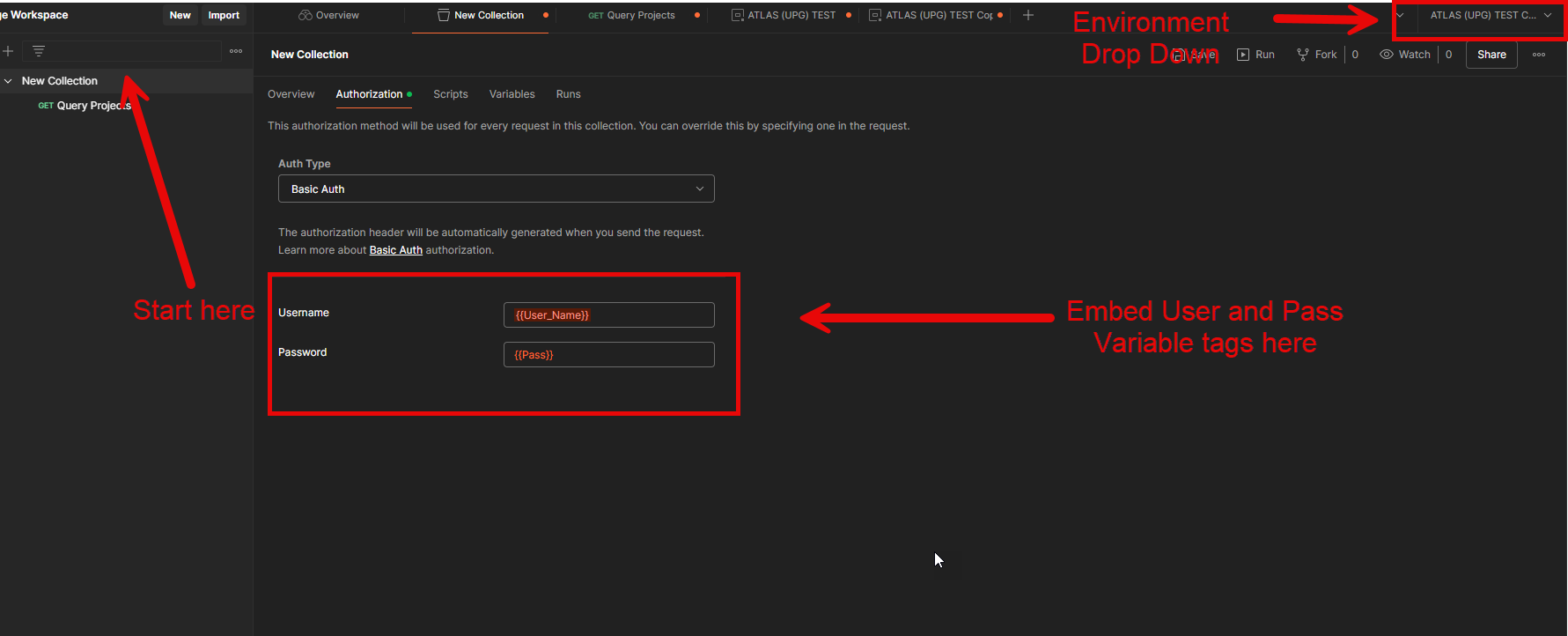Click the fork count number
The image size is (1568, 636).
click(x=1355, y=55)
